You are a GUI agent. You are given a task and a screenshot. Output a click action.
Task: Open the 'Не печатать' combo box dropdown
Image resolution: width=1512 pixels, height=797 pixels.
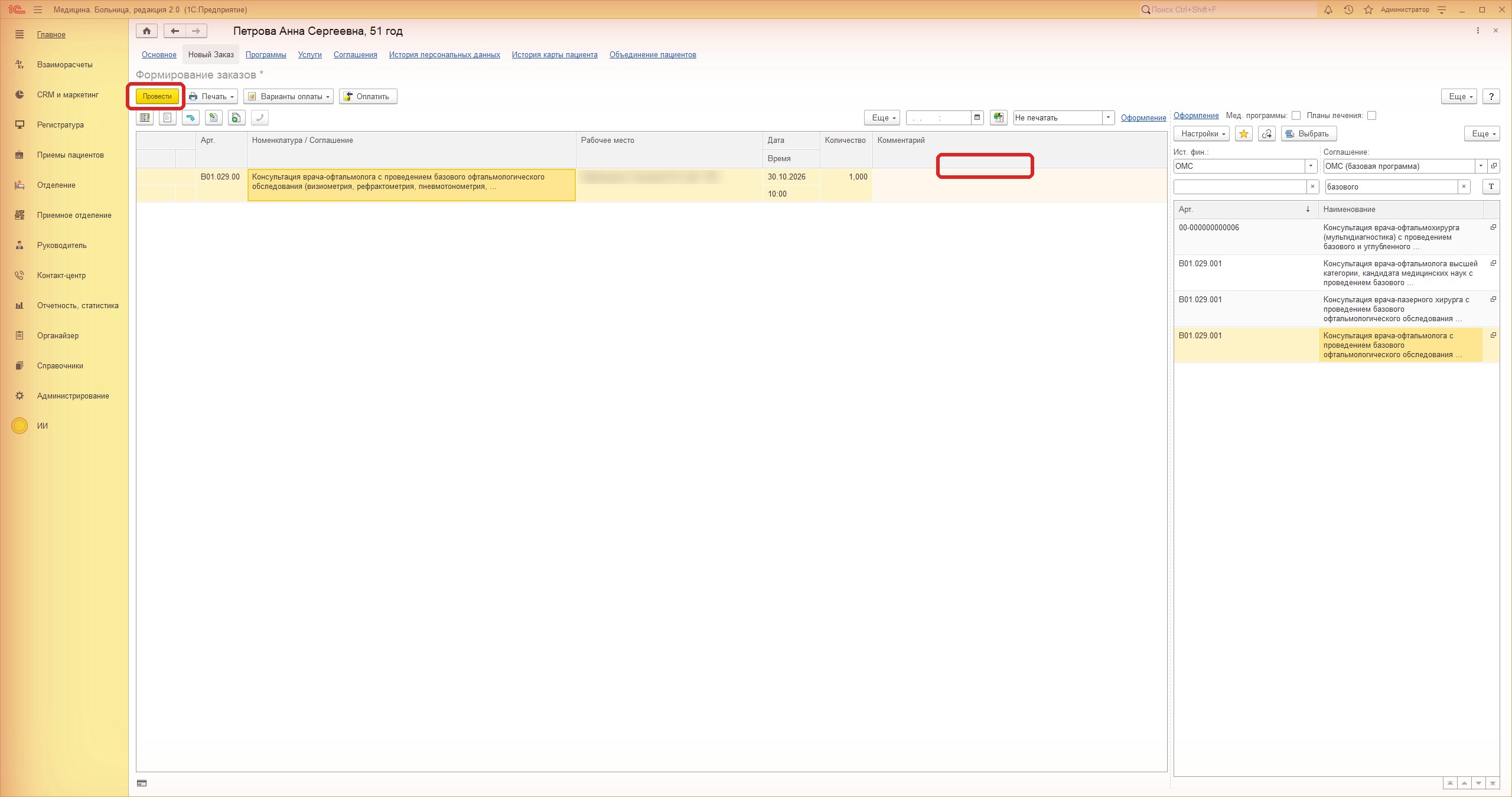coord(1109,117)
